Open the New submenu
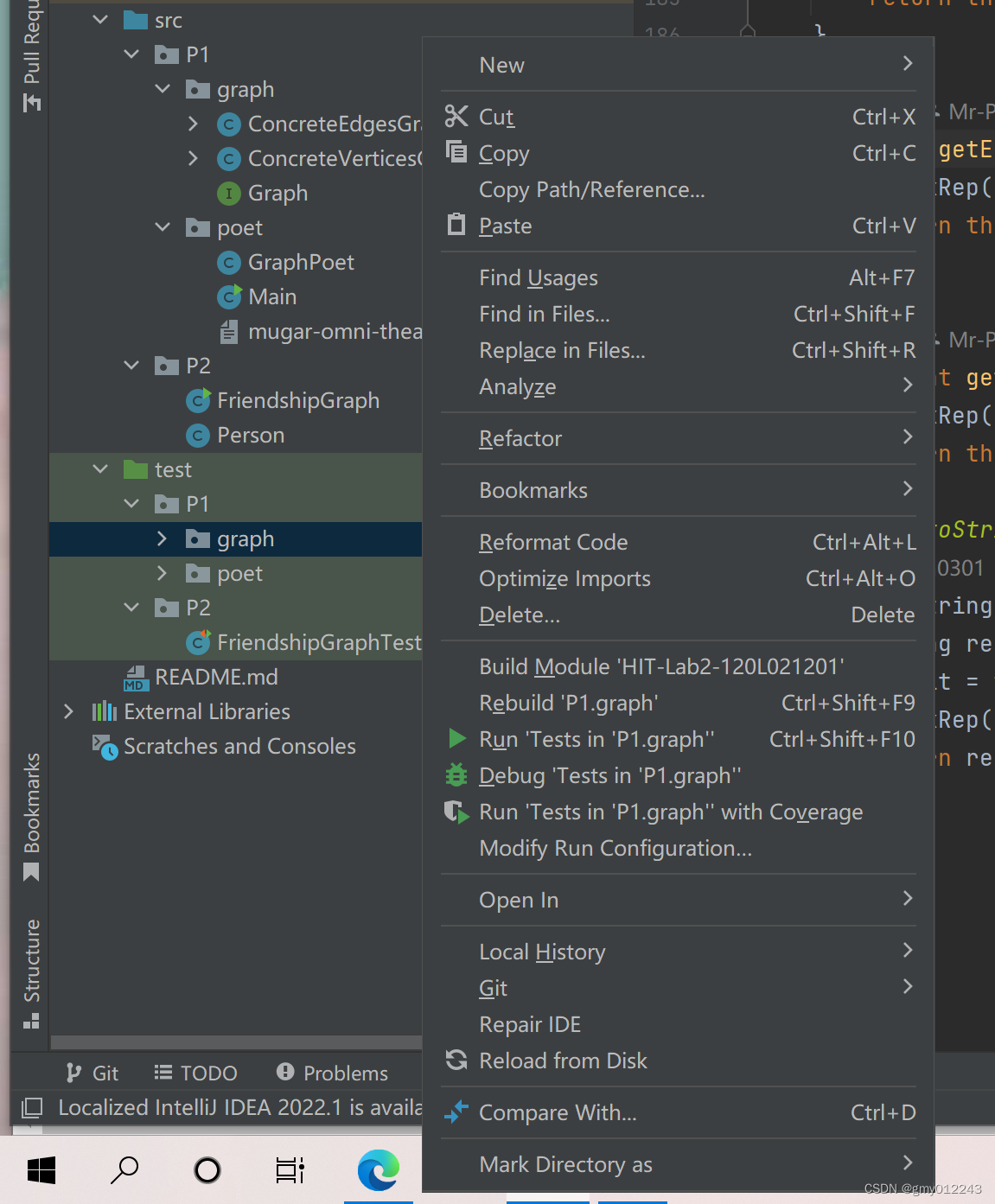This screenshot has height=1204, width=995. click(x=678, y=65)
